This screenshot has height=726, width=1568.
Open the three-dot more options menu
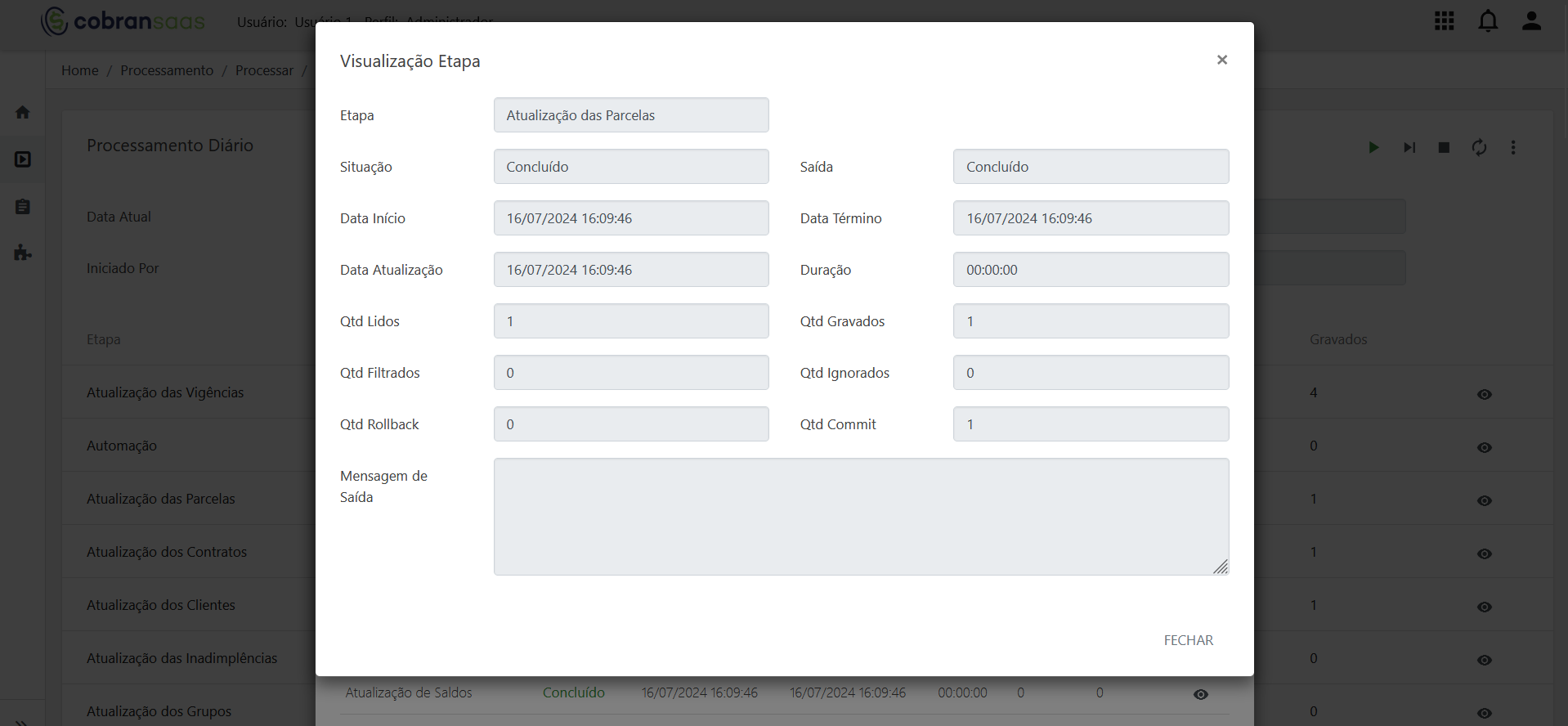(1513, 148)
